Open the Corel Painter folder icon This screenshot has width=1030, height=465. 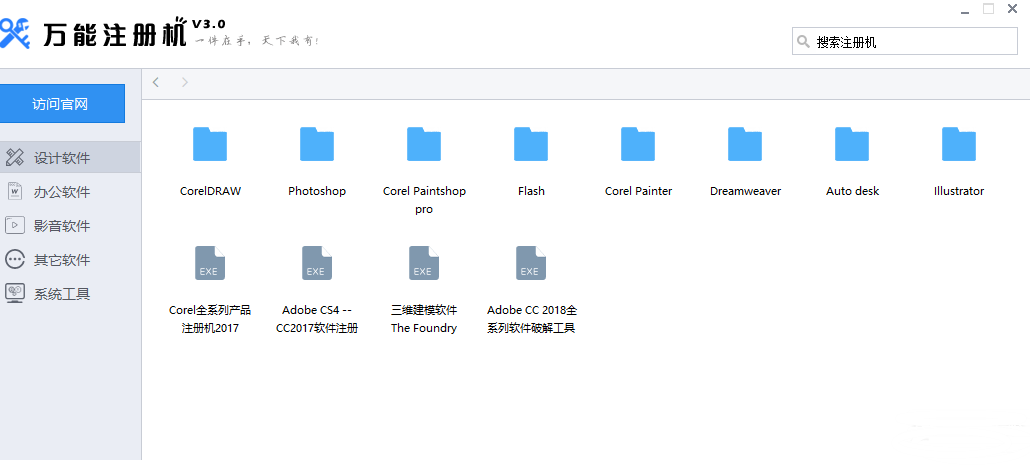[x=638, y=144]
